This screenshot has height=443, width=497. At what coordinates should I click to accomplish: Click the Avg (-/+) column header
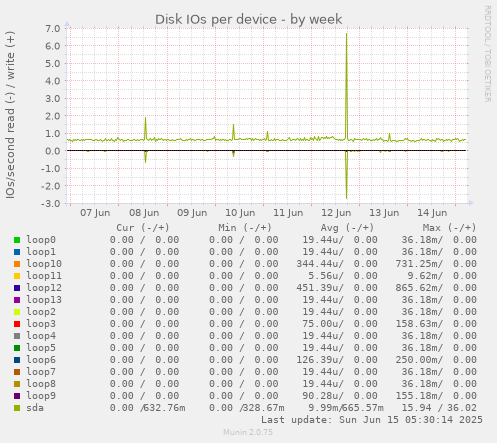[x=347, y=228]
